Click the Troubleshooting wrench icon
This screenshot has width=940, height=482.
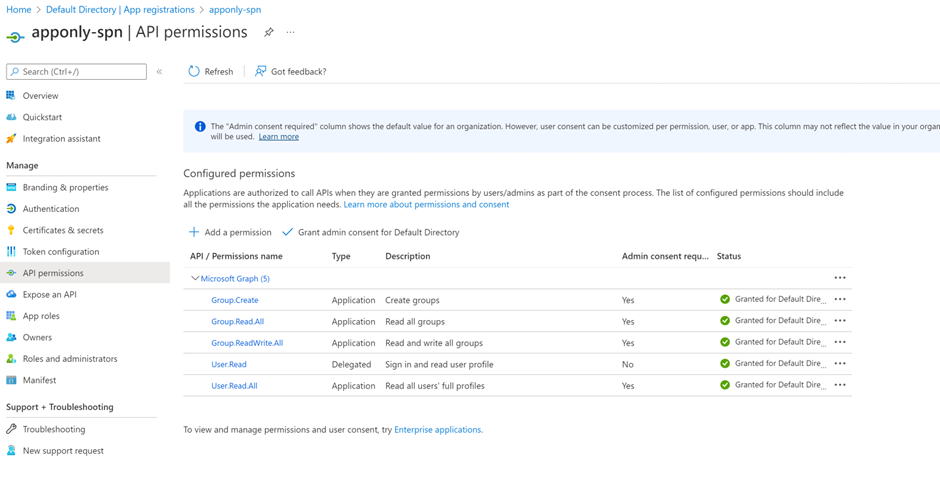point(11,429)
